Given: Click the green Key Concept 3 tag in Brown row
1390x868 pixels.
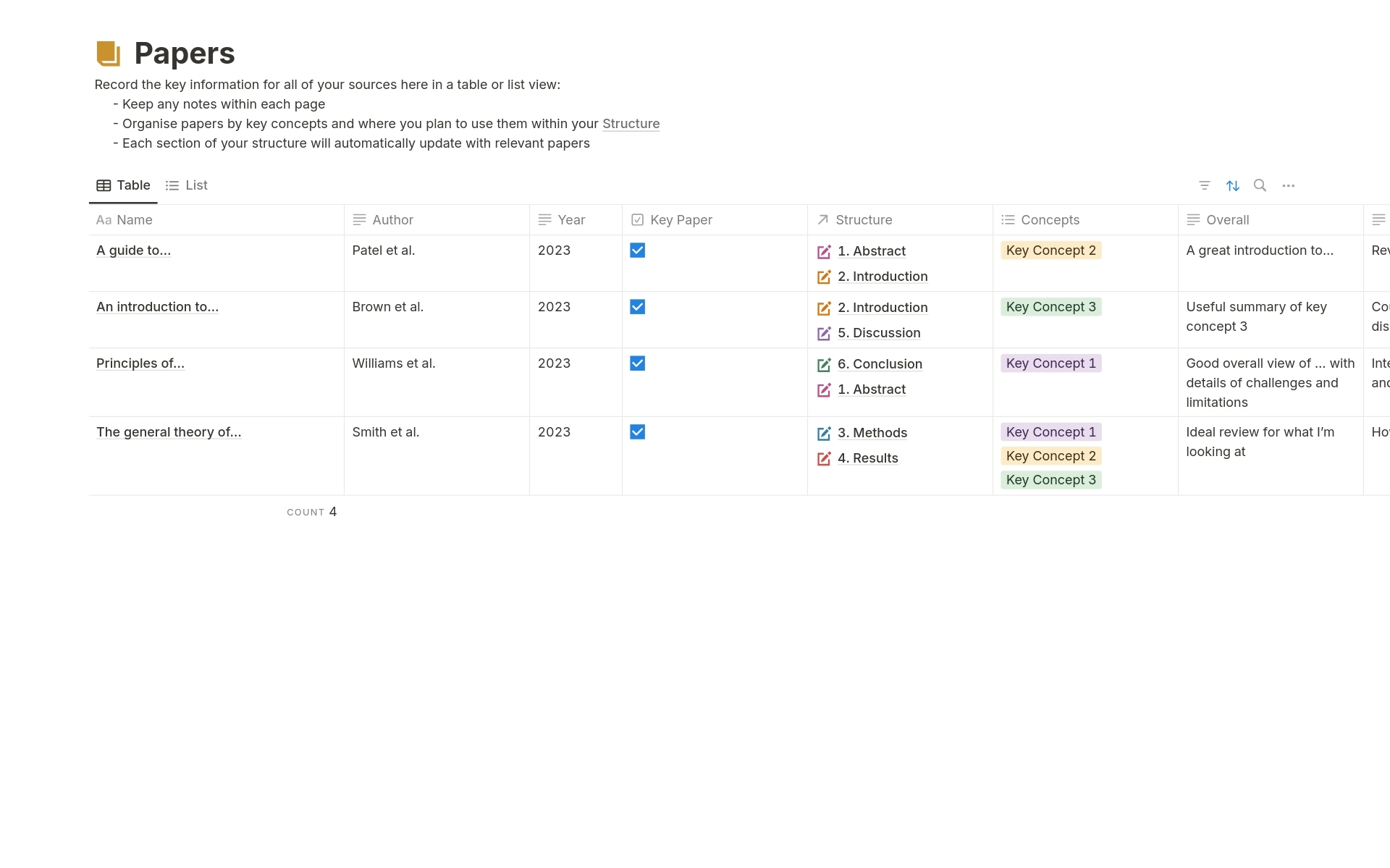Looking at the screenshot, I should click(x=1050, y=307).
